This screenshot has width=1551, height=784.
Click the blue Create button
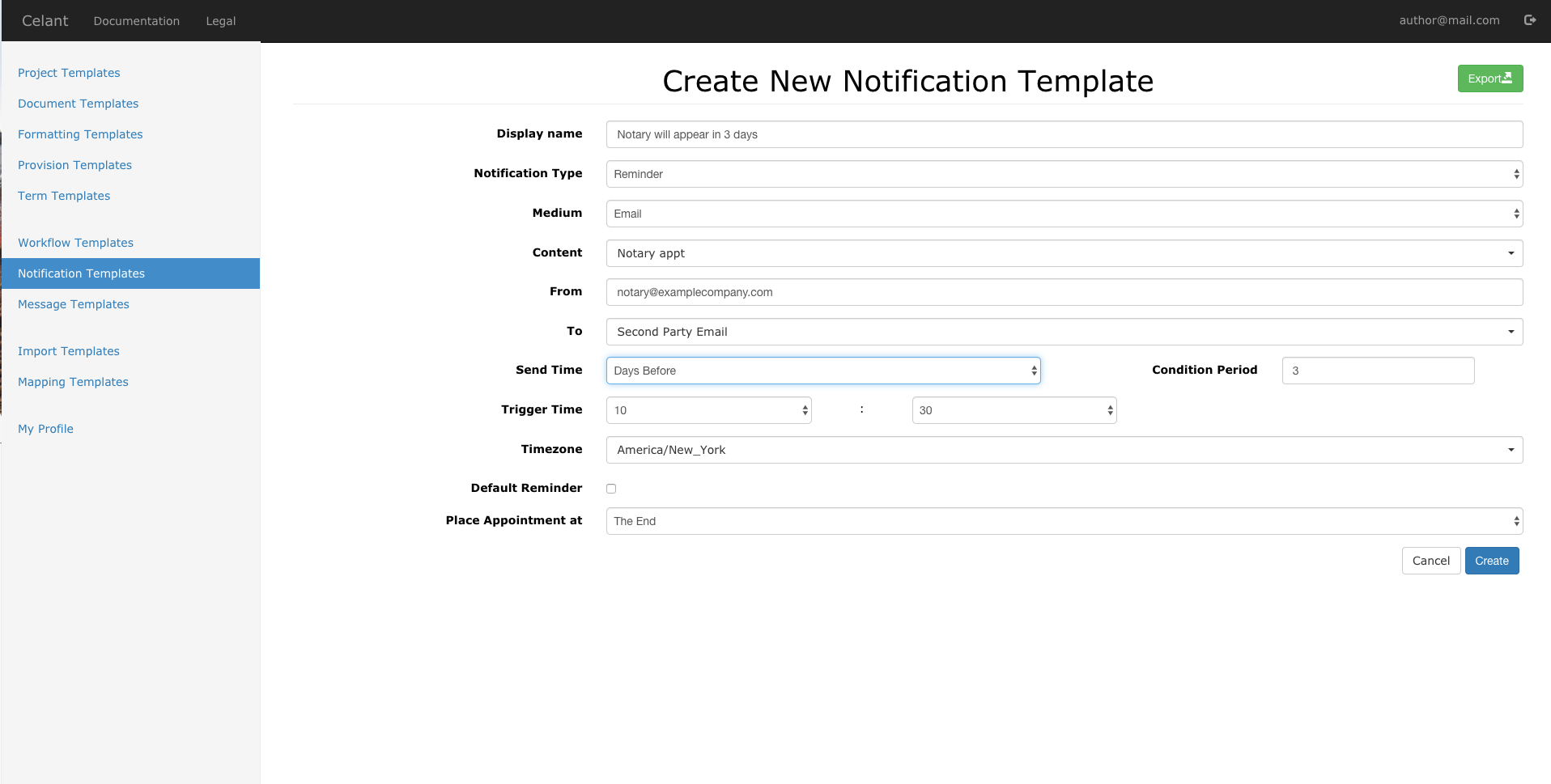[1491, 561]
